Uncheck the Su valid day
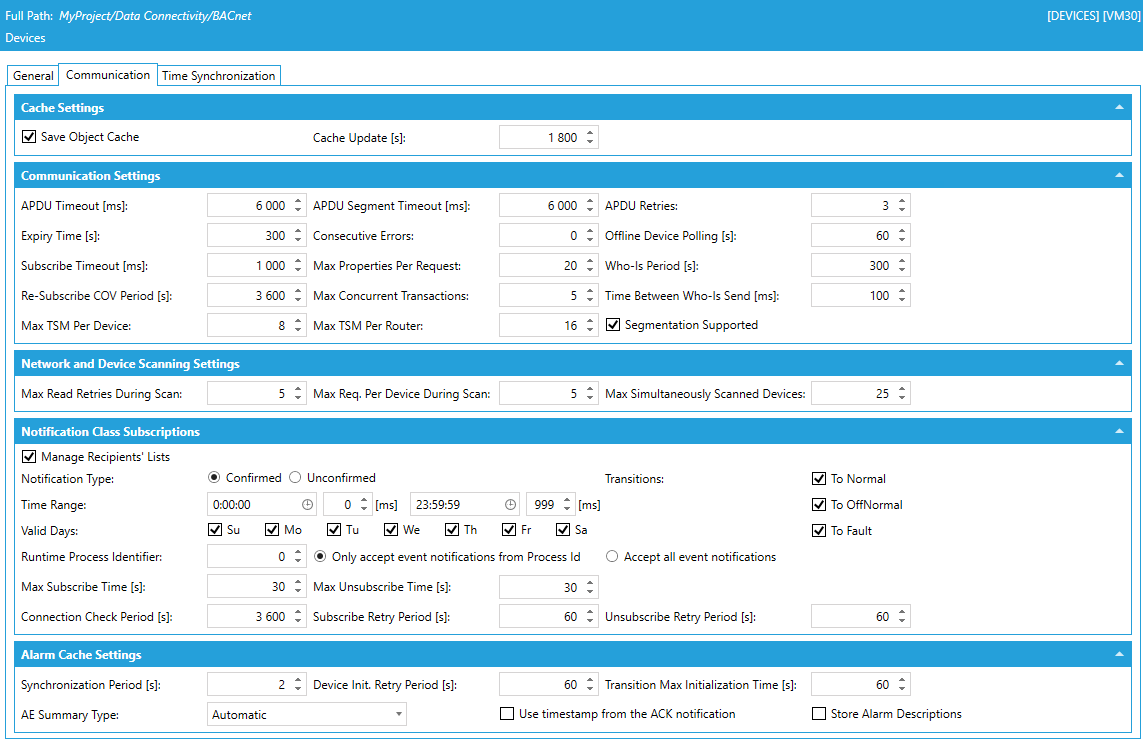The width and height of the screenshot is (1143, 743). tap(215, 530)
